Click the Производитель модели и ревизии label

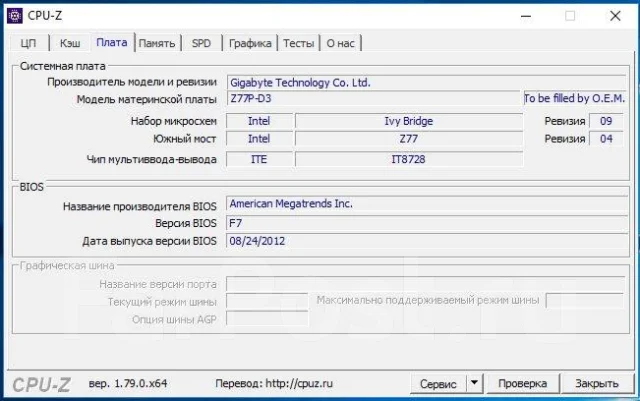tap(132, 82)
